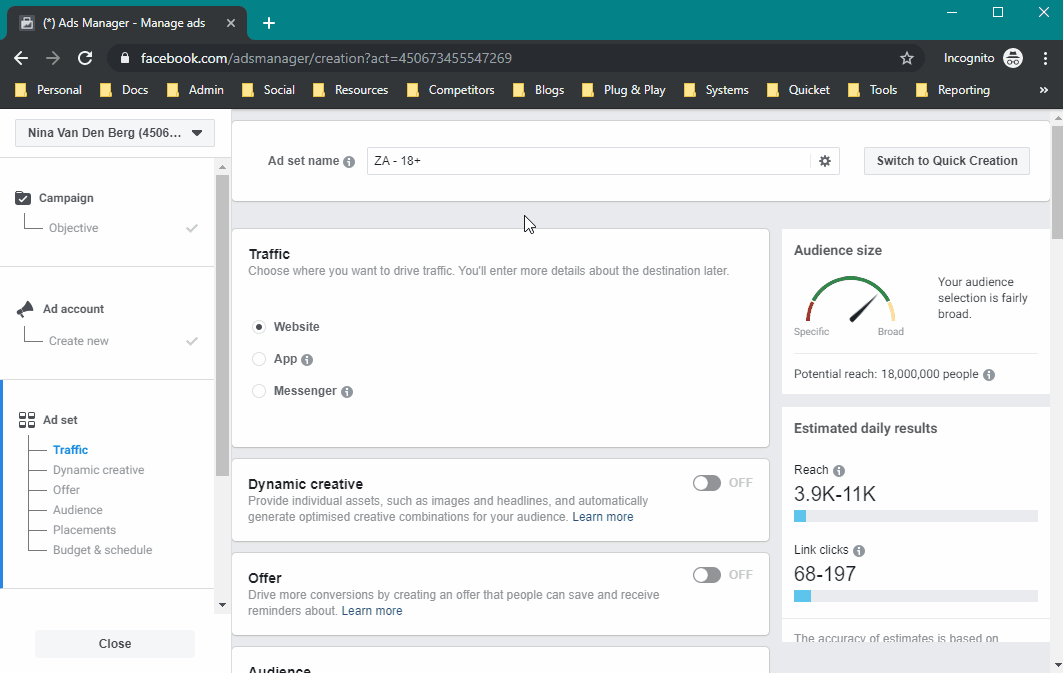Close the Ads Manager tab
1063x673 pixels.
coord(230,23)
